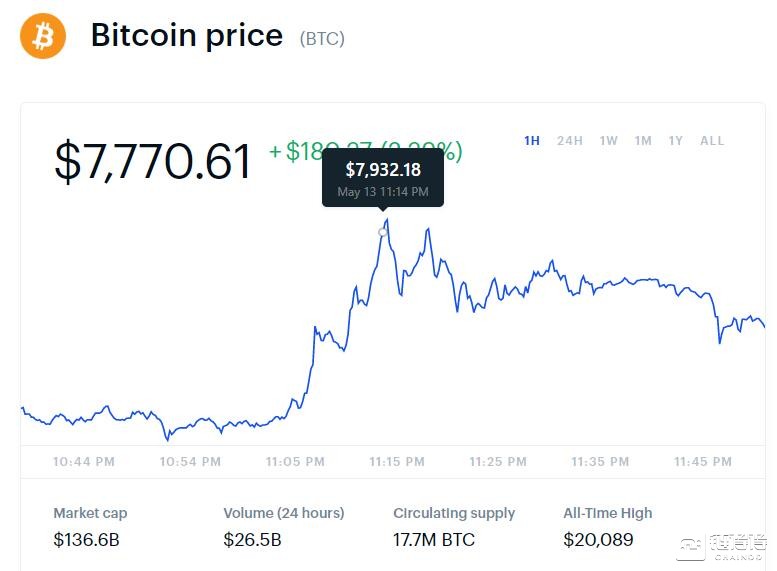Select the 1H time range tab
The image size is (777, 571).
pyautogui.click(x=532, y=141)
